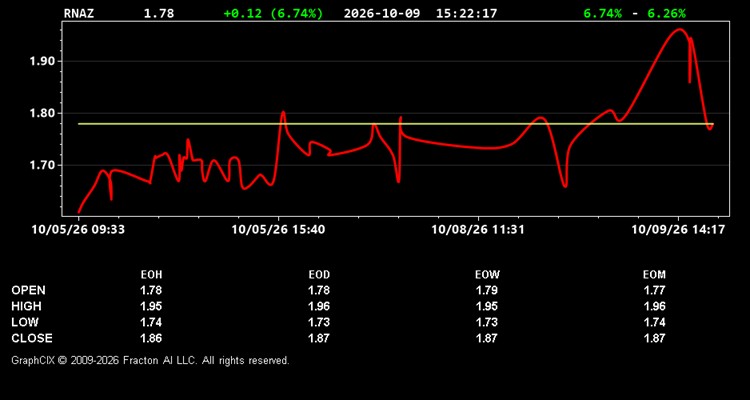Select the EOH CLOSE value 1.86
The height and width of the screenshot is (400, 750).
[151, 338]
